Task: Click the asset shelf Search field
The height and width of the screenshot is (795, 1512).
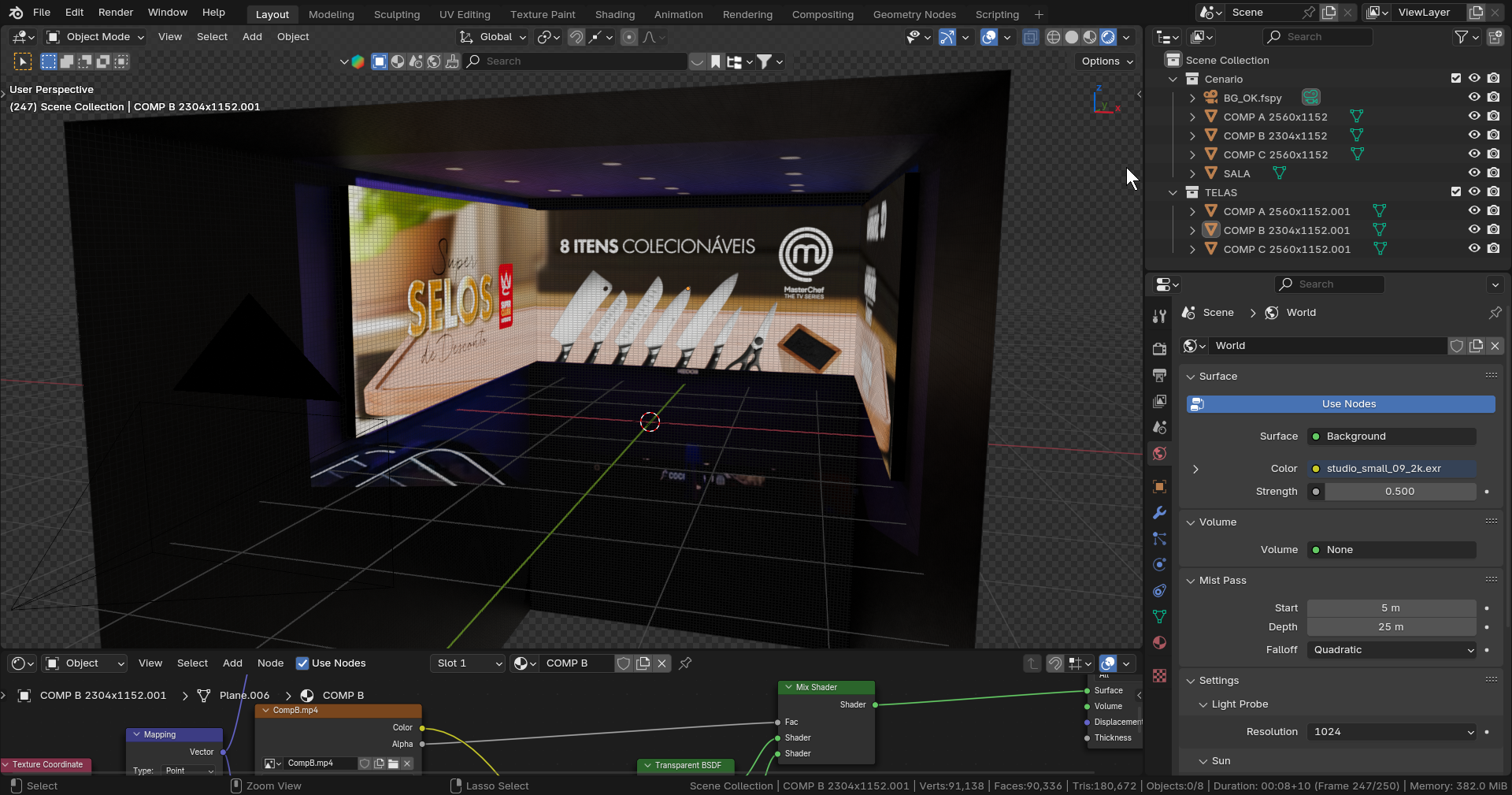Action: [x=576, y=61]
